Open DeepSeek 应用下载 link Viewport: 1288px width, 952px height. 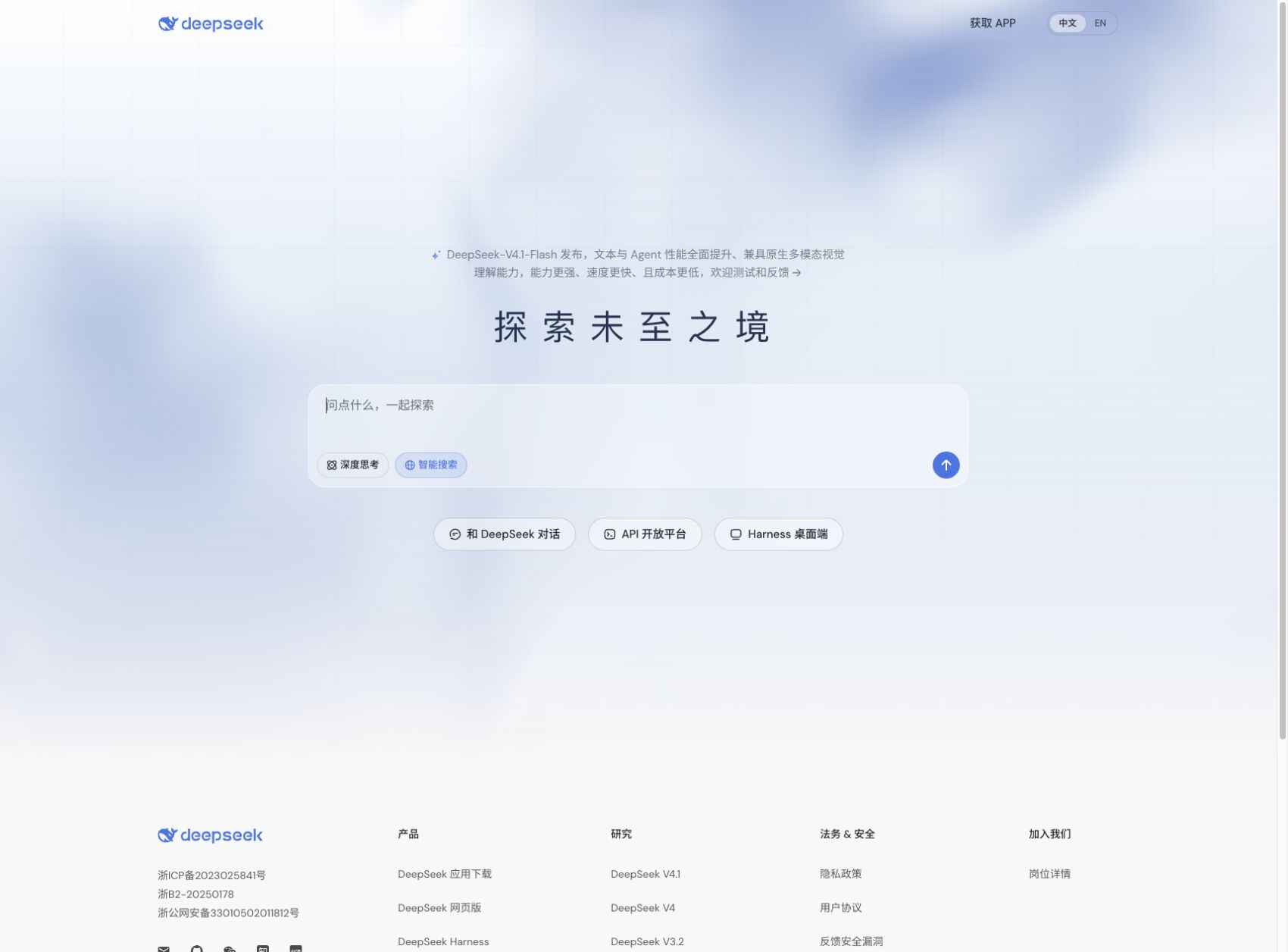pyautogui.click(x=445, y=874)
